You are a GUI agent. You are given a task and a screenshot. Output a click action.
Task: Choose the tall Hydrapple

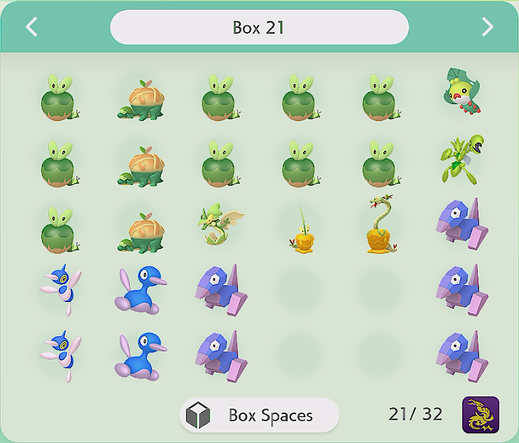(382, 224)
